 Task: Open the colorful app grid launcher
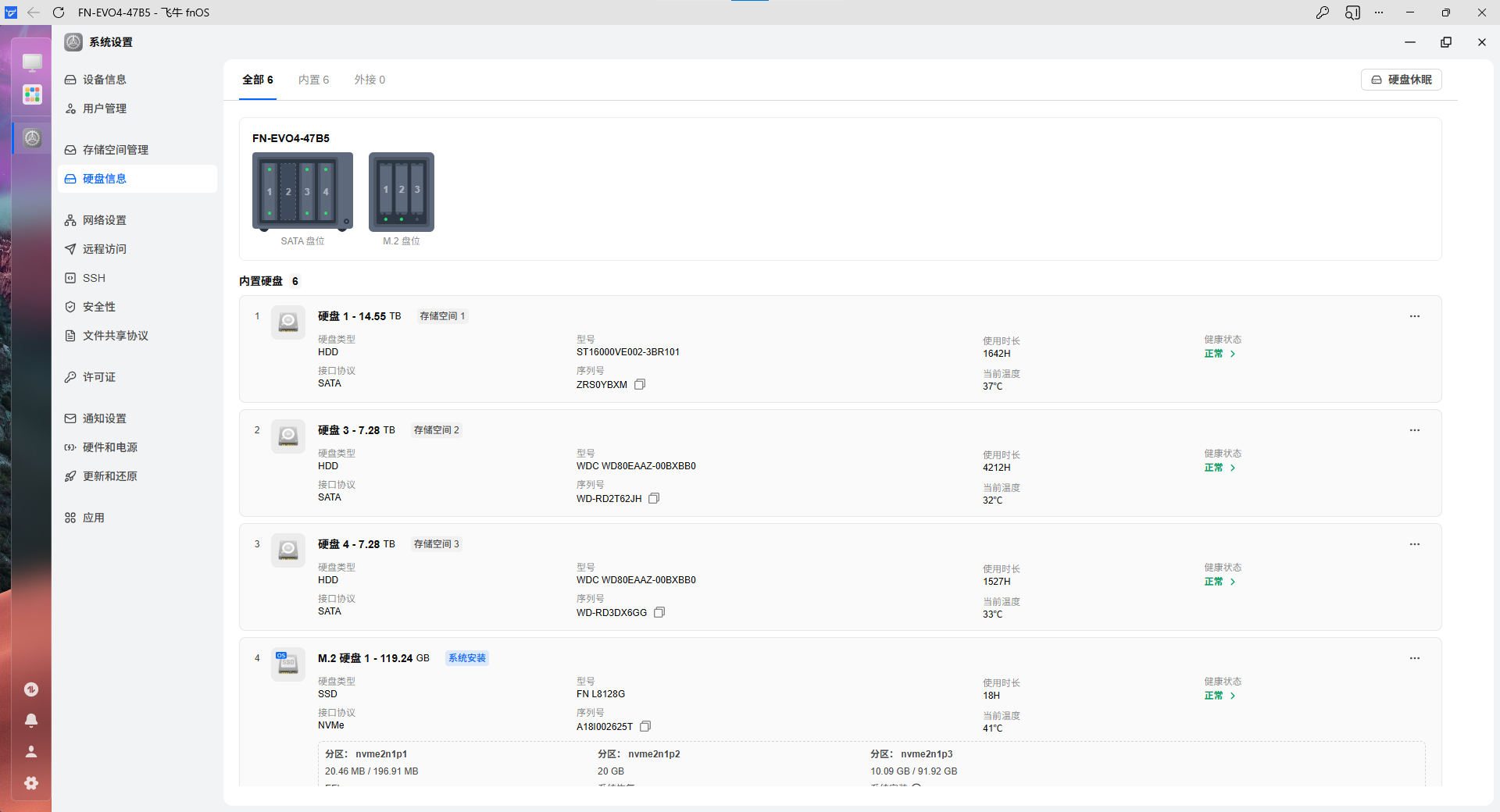pos(32,94)
